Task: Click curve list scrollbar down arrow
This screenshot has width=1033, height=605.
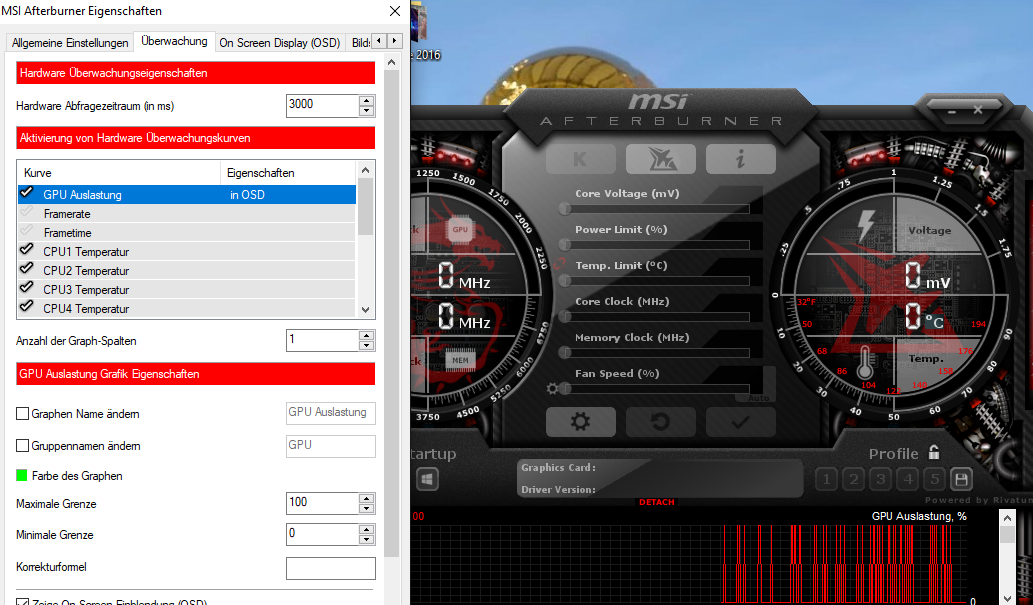Action: [x=366, y=310]
